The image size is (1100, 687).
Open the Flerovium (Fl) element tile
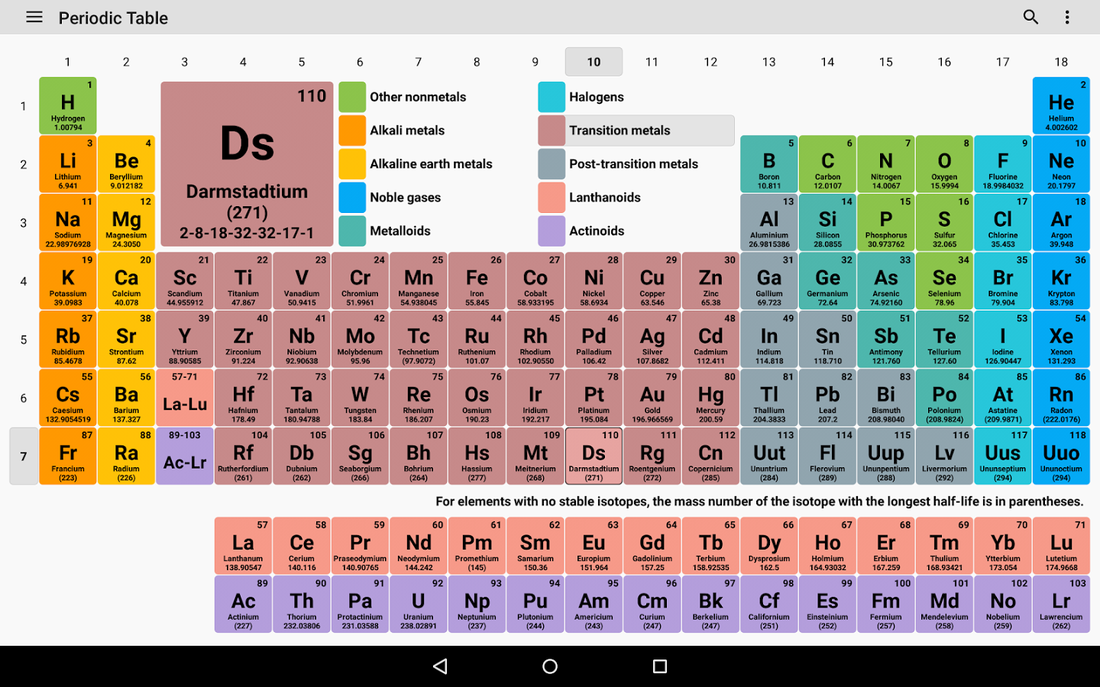pyautogui.click(x=827, y=456)
